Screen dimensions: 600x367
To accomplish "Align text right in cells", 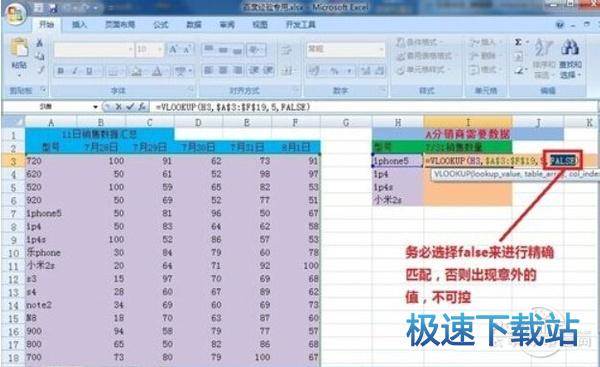I will coord(237,70).
